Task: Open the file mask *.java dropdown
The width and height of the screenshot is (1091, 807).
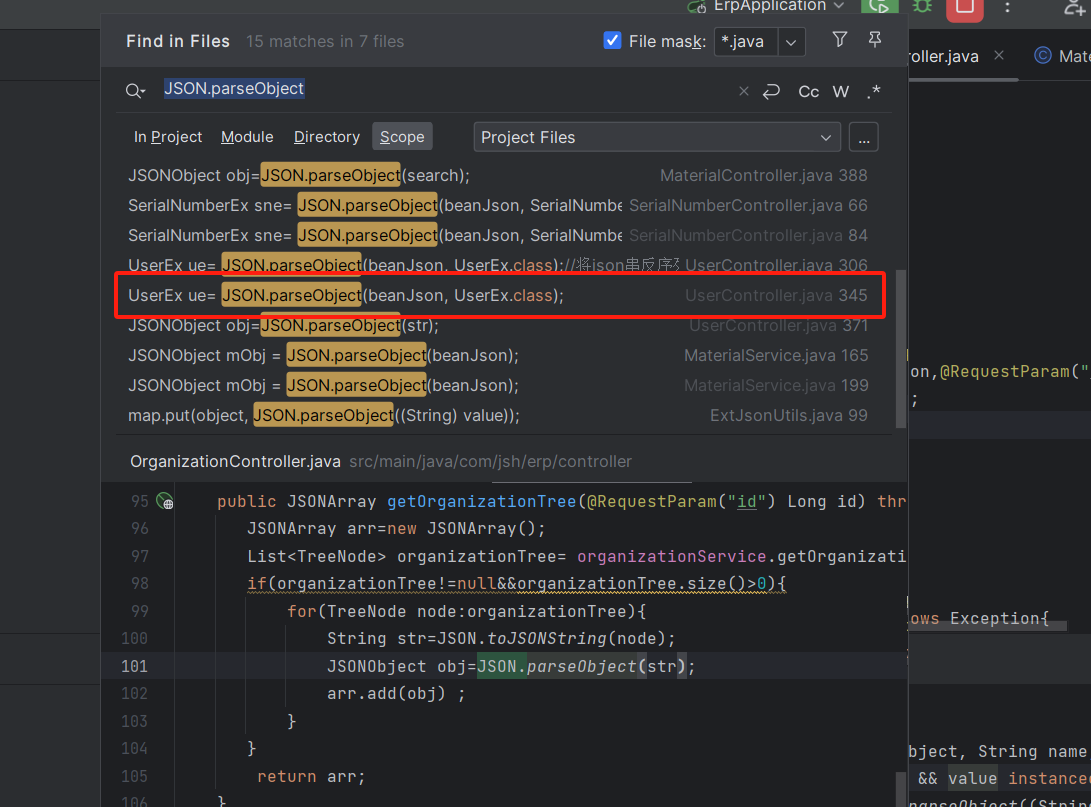Action: [791, 42]
